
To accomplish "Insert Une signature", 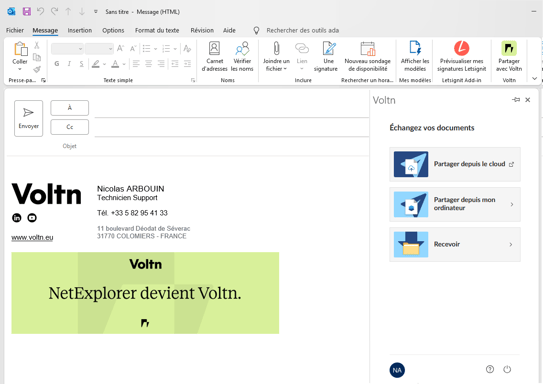I will point(326,56).
